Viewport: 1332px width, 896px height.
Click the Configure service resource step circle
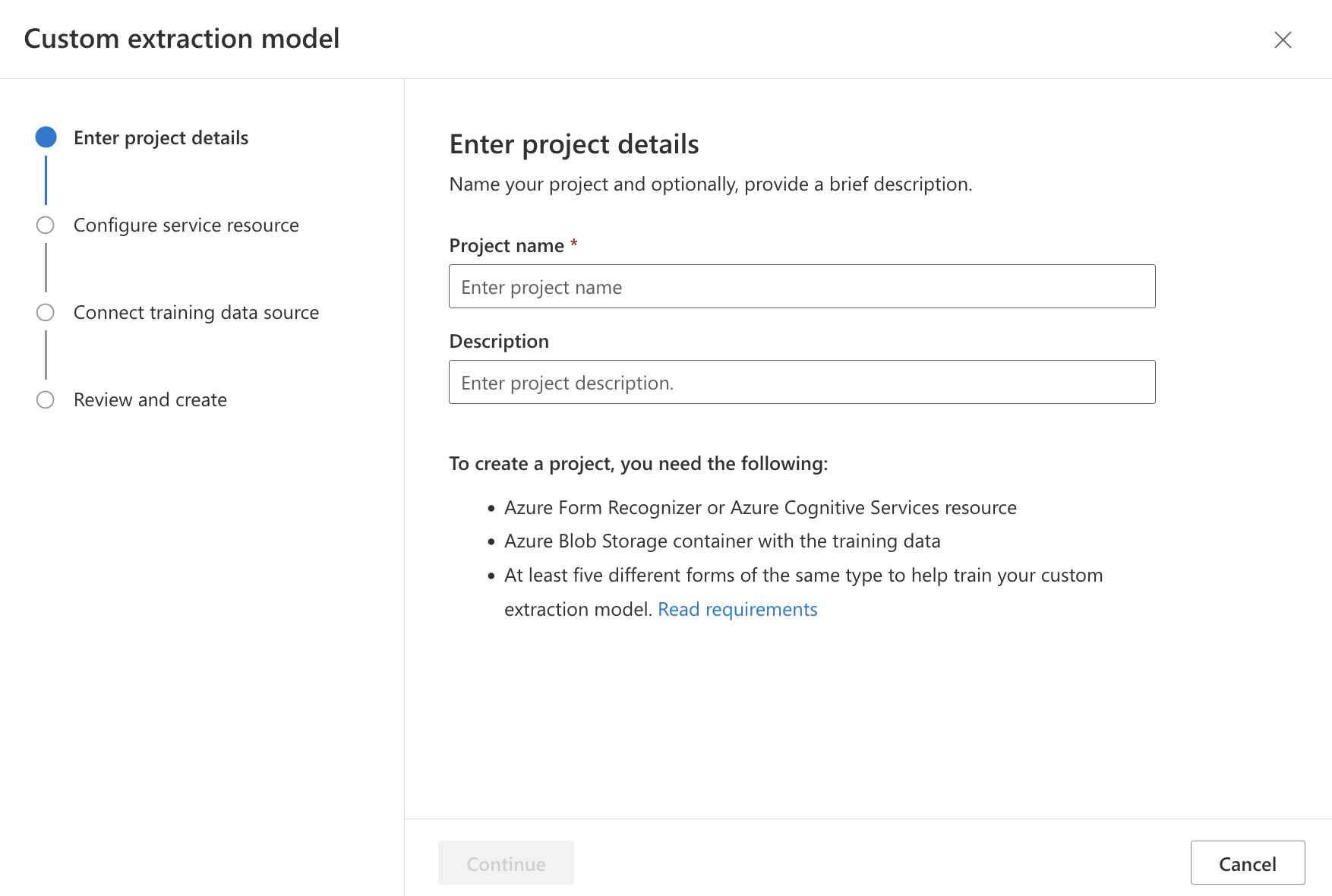[x=46, y=226]
